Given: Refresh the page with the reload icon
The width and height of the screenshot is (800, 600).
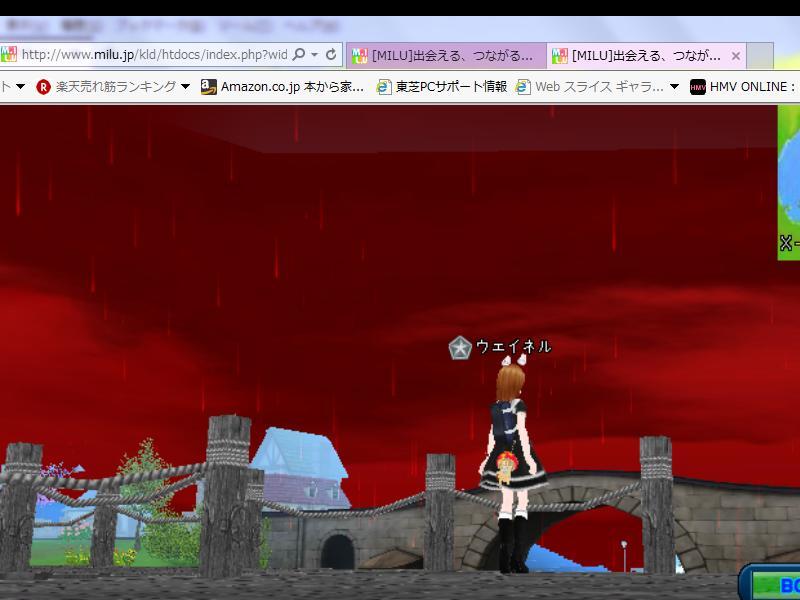Looking at the screenshot, I should tap(331, 55).
